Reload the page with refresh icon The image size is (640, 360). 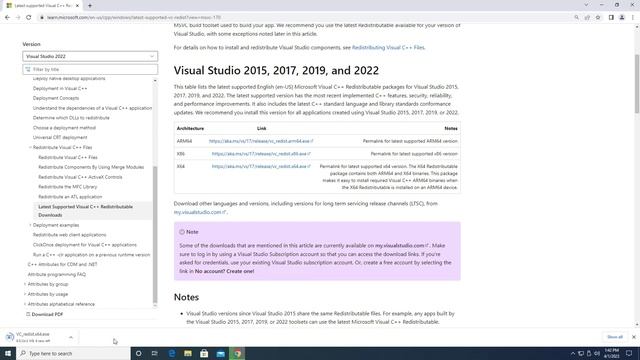[x=29, y=18]
